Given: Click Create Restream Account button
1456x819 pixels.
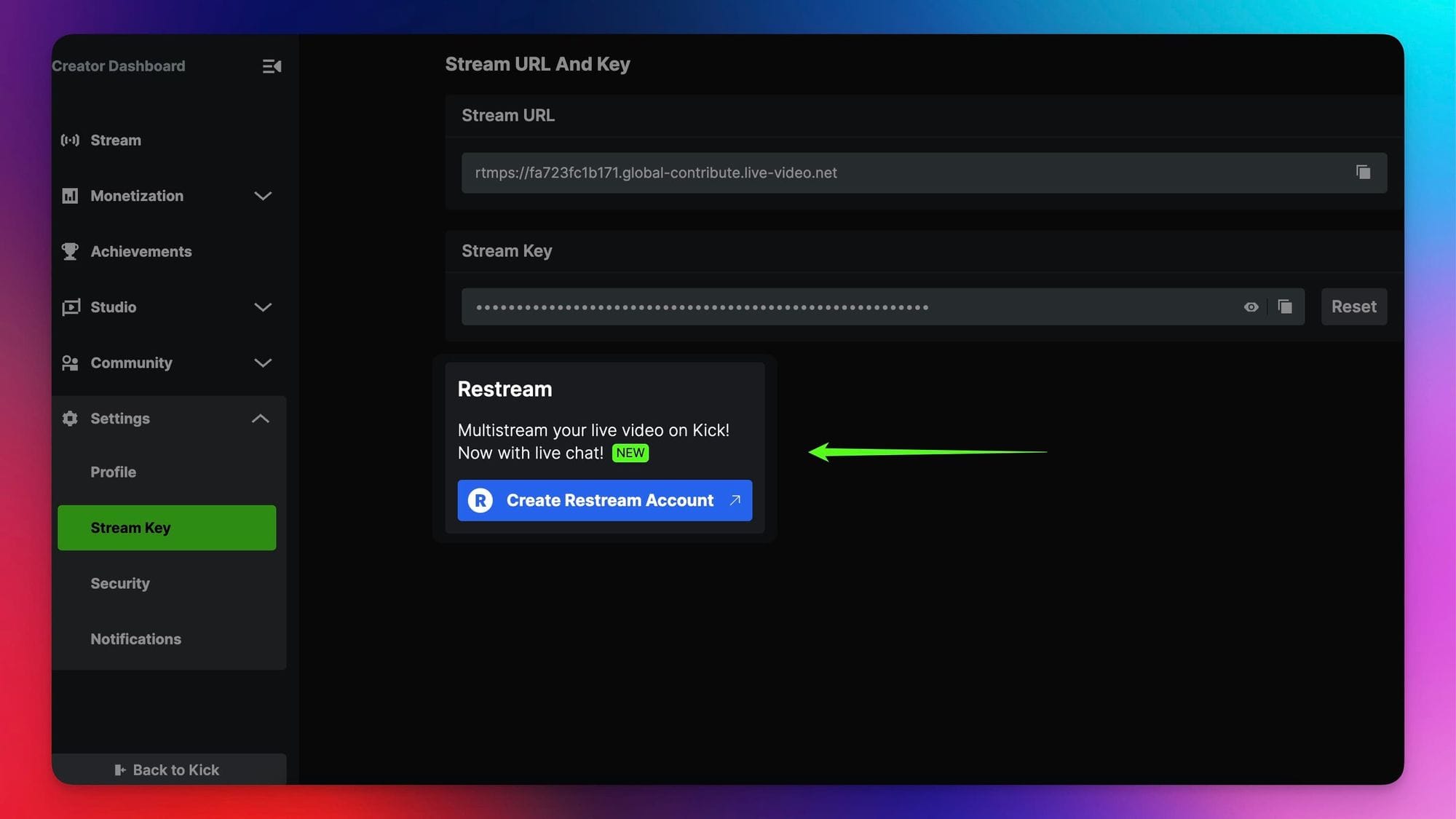Looking at the screenshot, I should (605, 500).
